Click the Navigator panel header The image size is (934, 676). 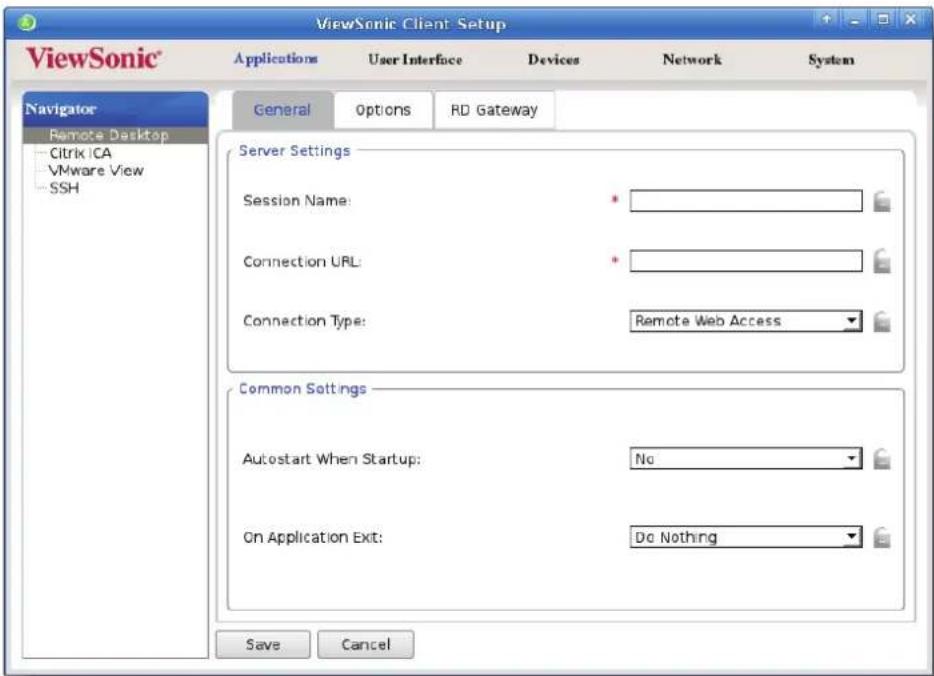tap(116, 109)
